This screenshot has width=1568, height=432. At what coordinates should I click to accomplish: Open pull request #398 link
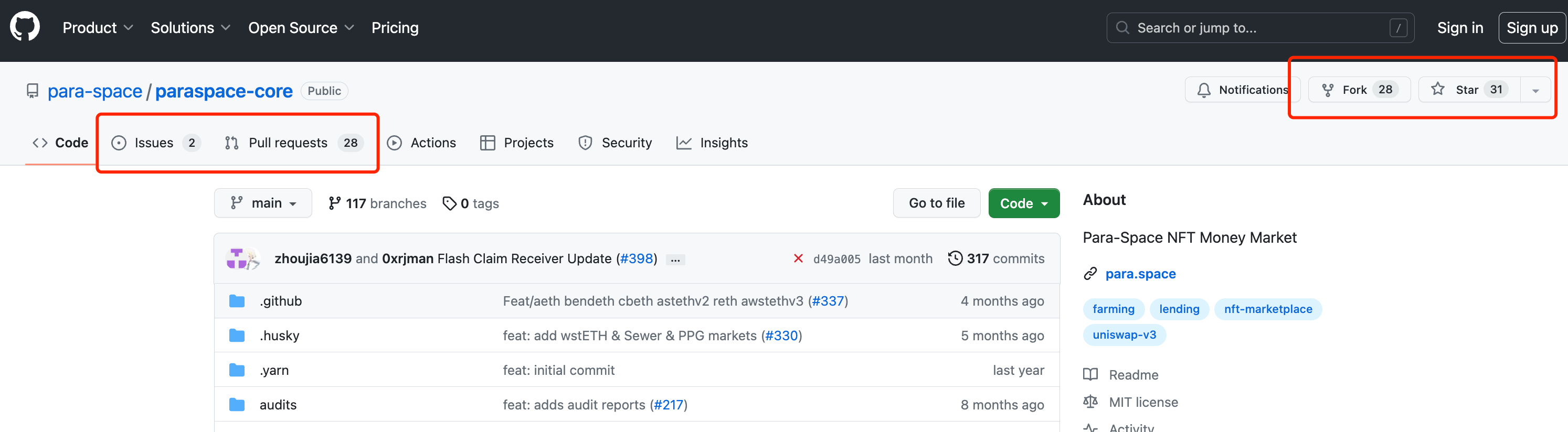(636, 258)
